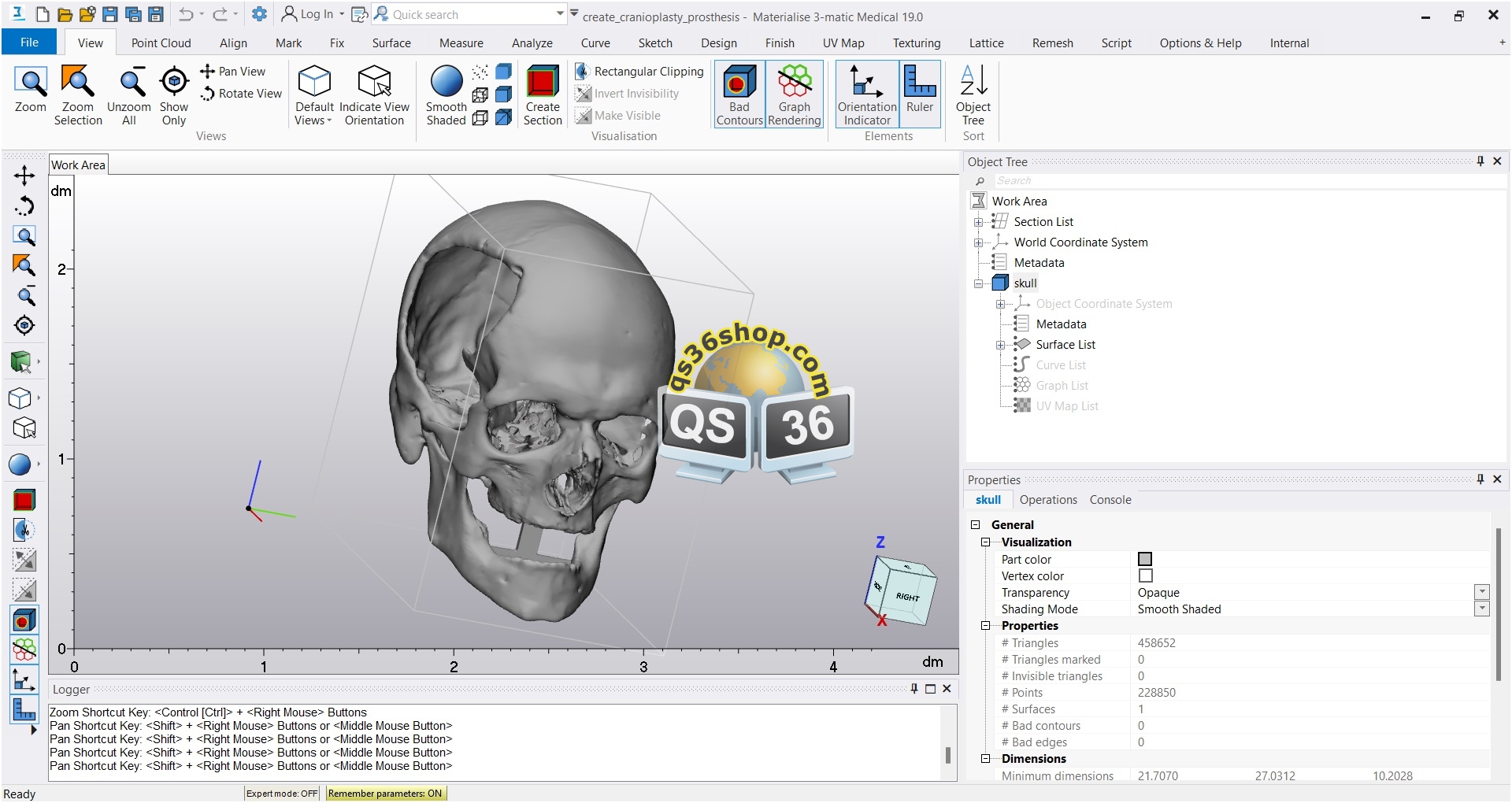Click Properties panel scrollbar

click(x=1499, y=605)
